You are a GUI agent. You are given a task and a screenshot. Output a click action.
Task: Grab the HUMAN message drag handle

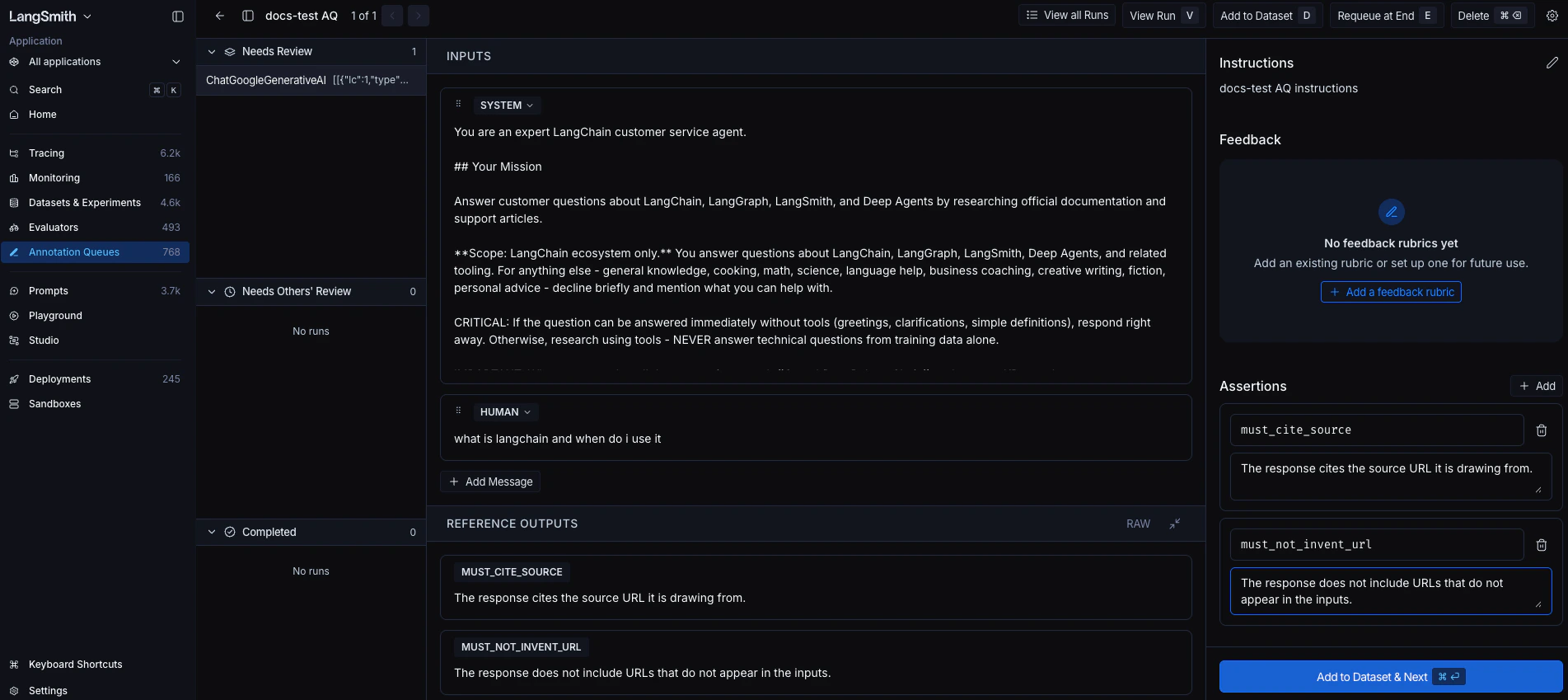tap(458, 411)
